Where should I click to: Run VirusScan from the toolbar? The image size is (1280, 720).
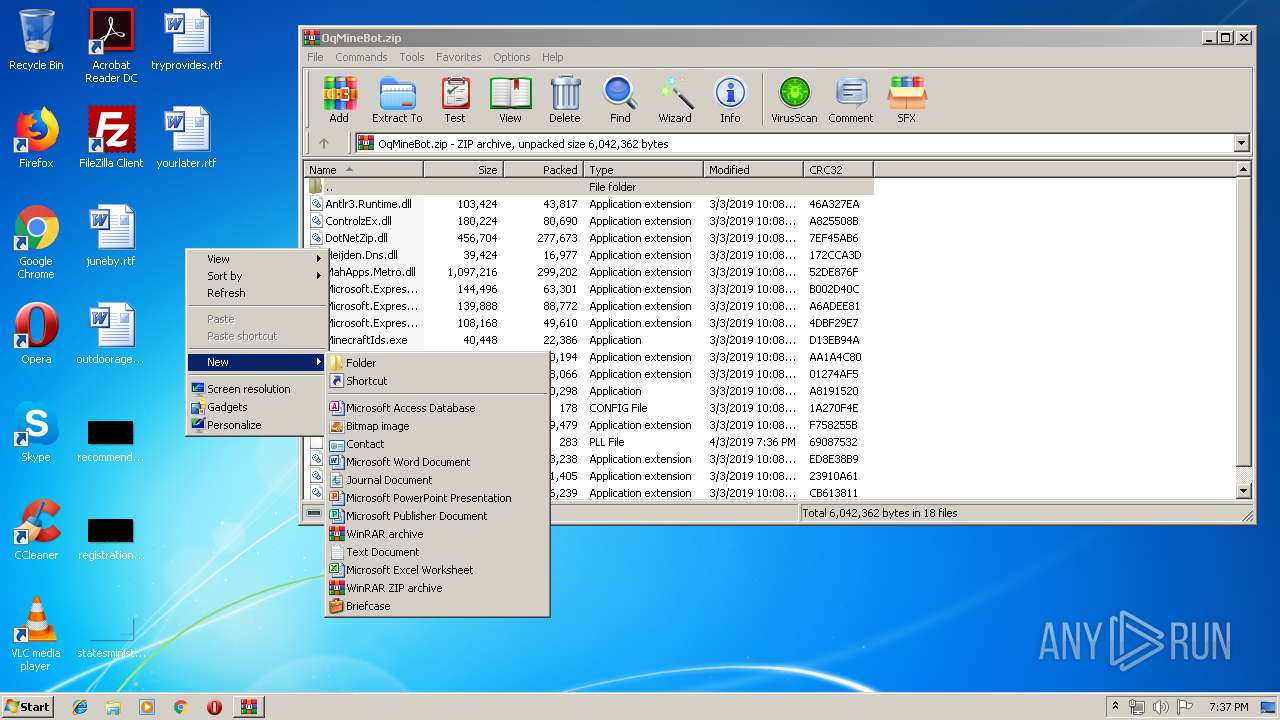pos(794,100)
